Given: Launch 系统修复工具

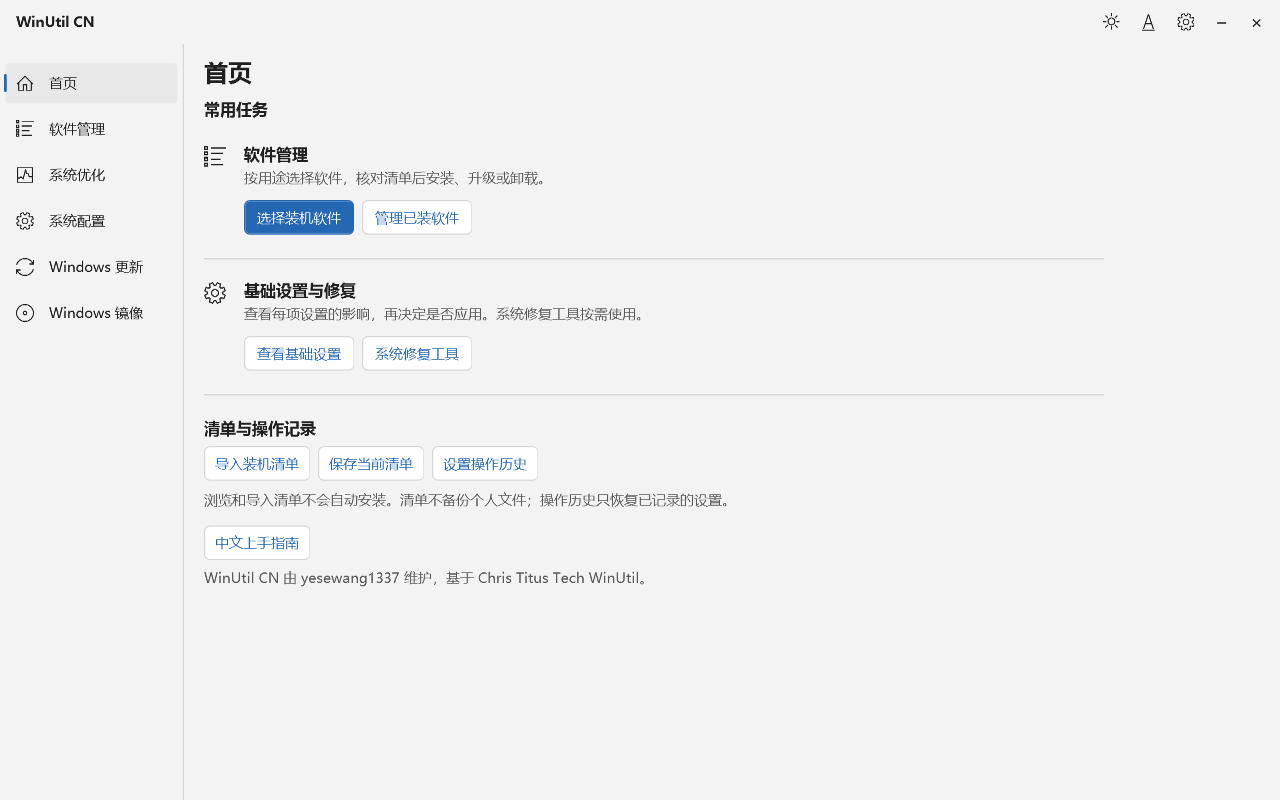Looking at the screenshot, I should click(417, 353).
